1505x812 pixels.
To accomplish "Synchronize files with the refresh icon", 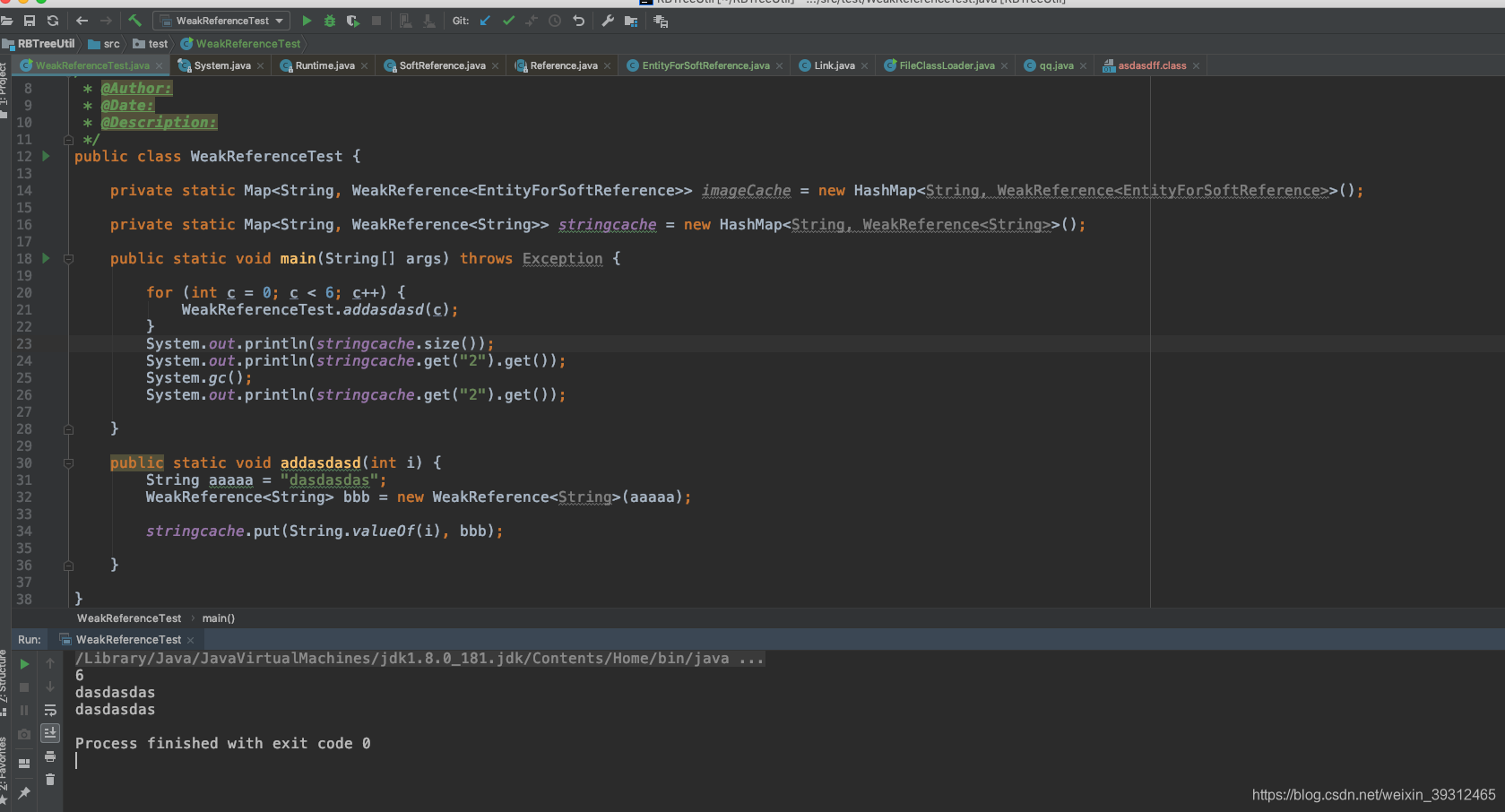I will click(53, 21).
